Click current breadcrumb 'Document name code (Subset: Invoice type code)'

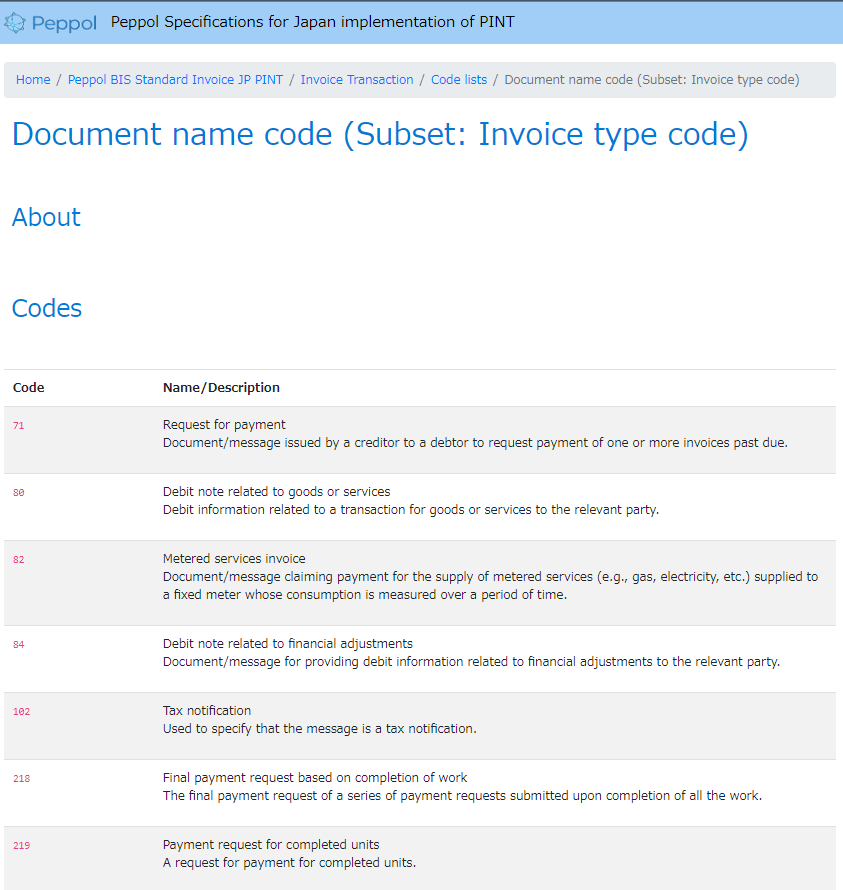652,79
